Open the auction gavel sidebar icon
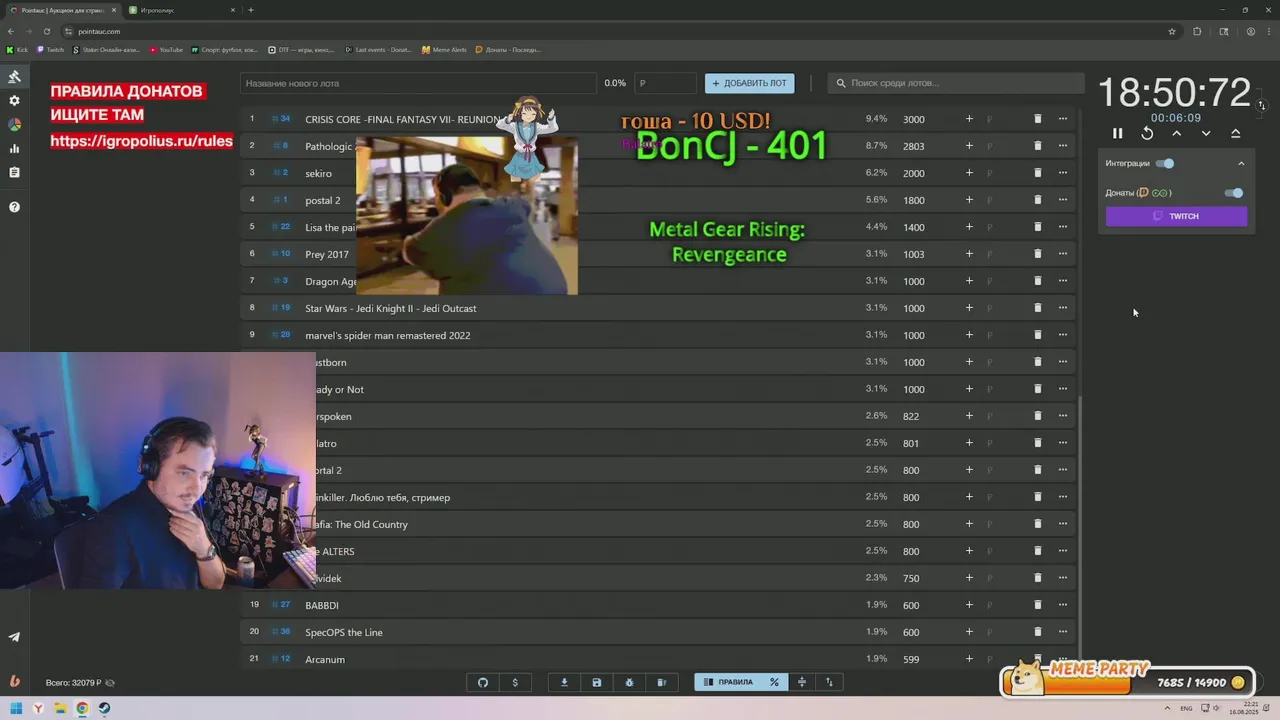 [x=14, y=77]
